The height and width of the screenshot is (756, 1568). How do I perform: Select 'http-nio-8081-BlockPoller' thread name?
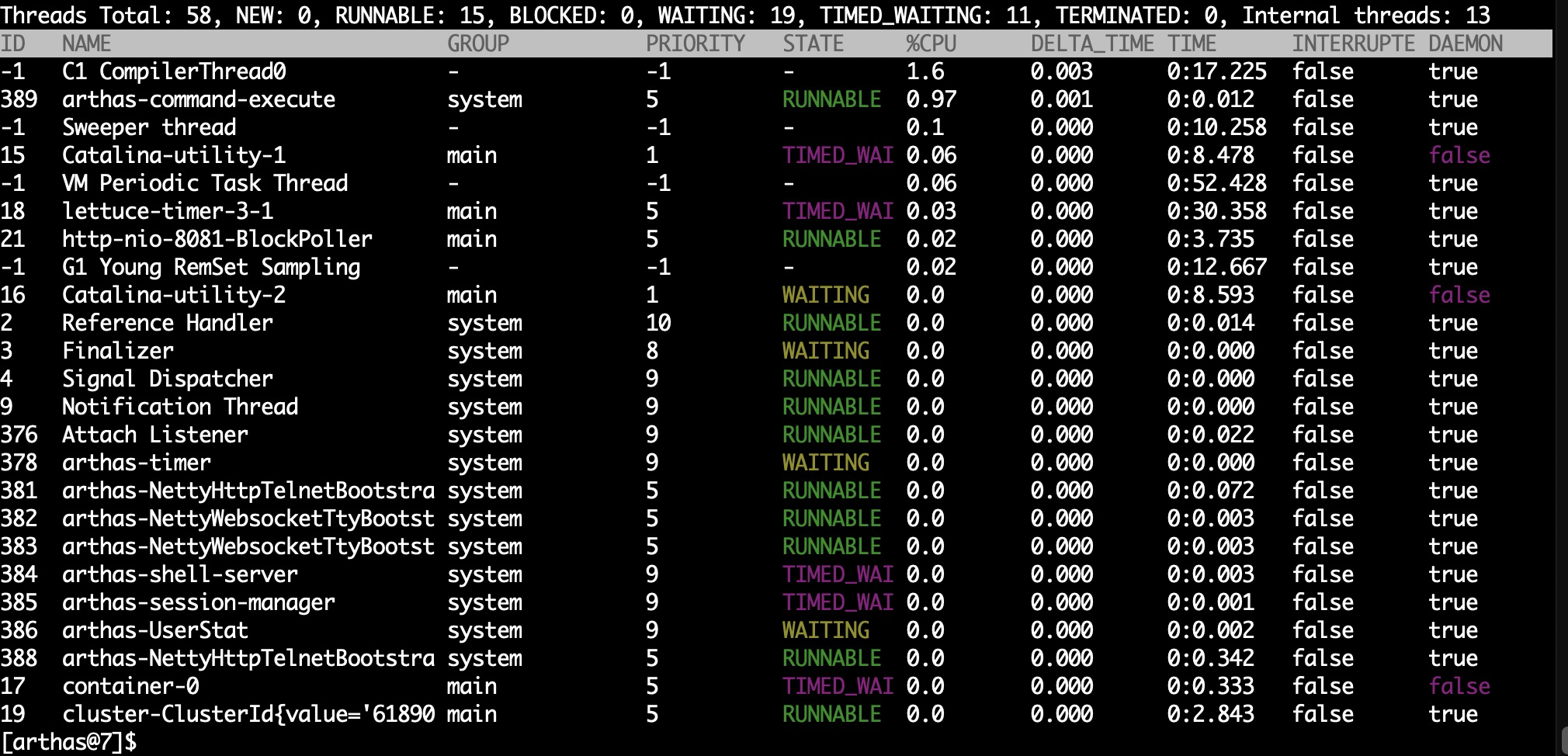[x=217, y=239]
